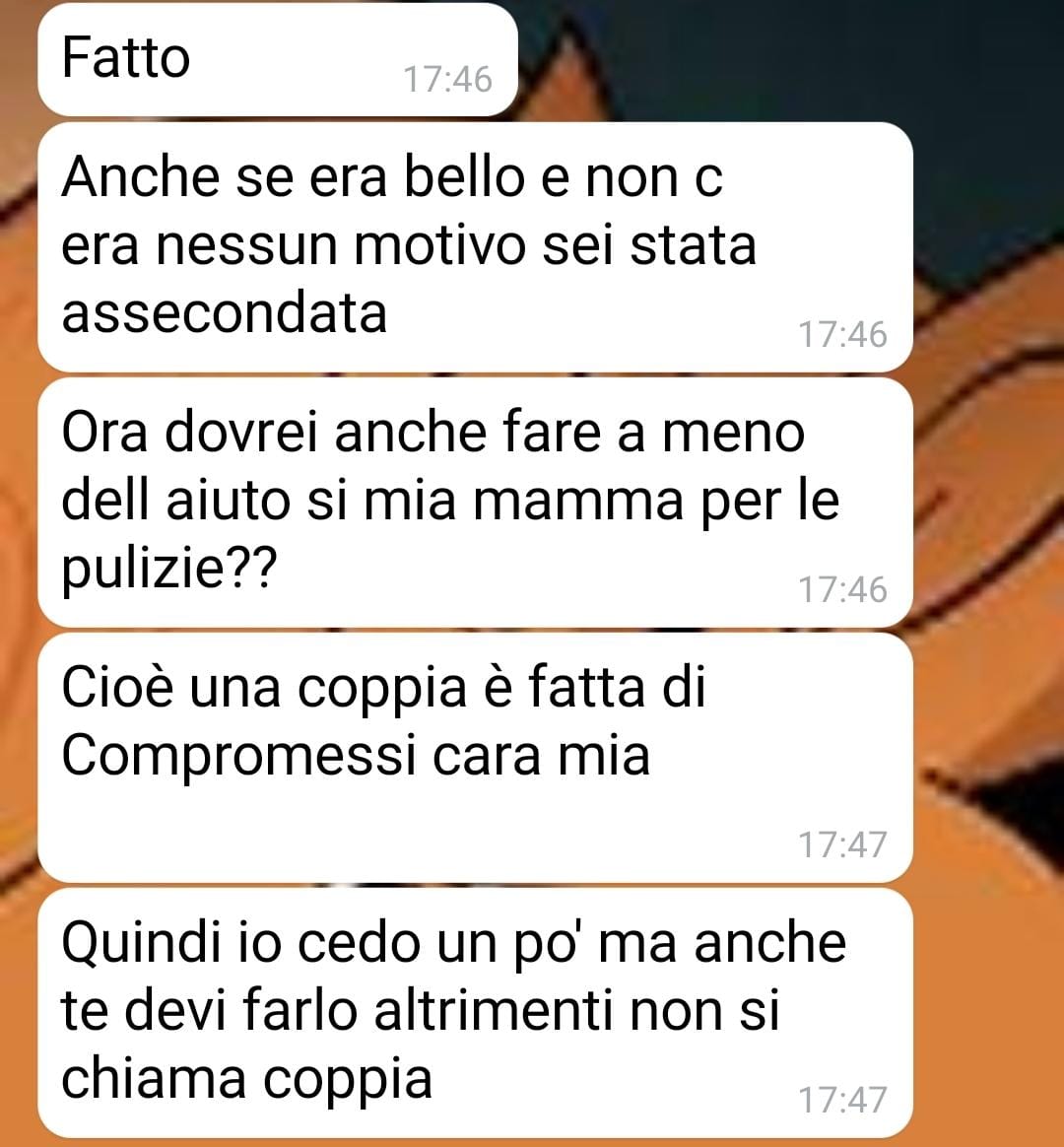Click the word "Compromessi" in the fourth message

[x=238, y=757]
